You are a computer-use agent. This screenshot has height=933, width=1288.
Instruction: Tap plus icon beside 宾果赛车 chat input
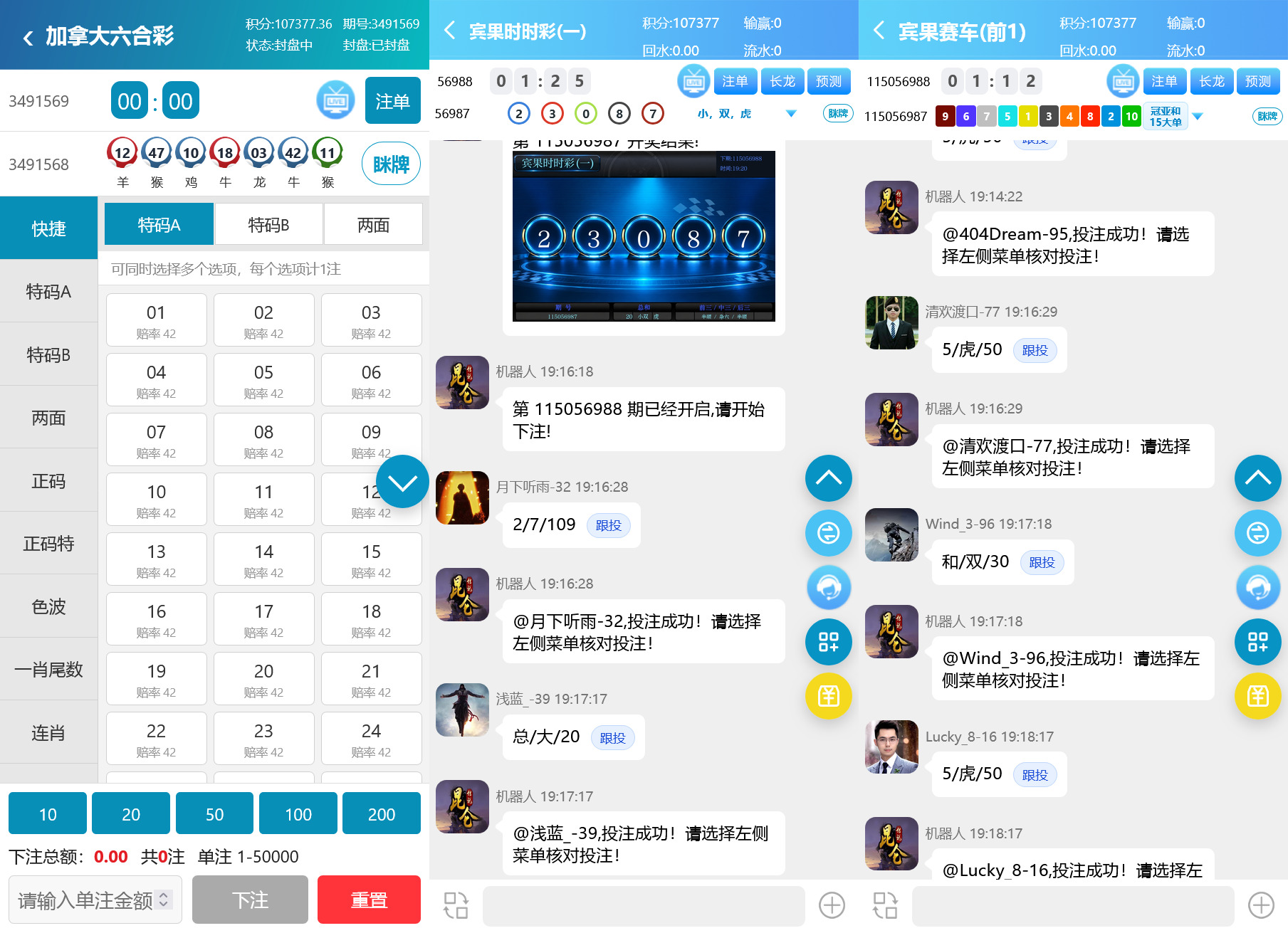[1261, 905]
